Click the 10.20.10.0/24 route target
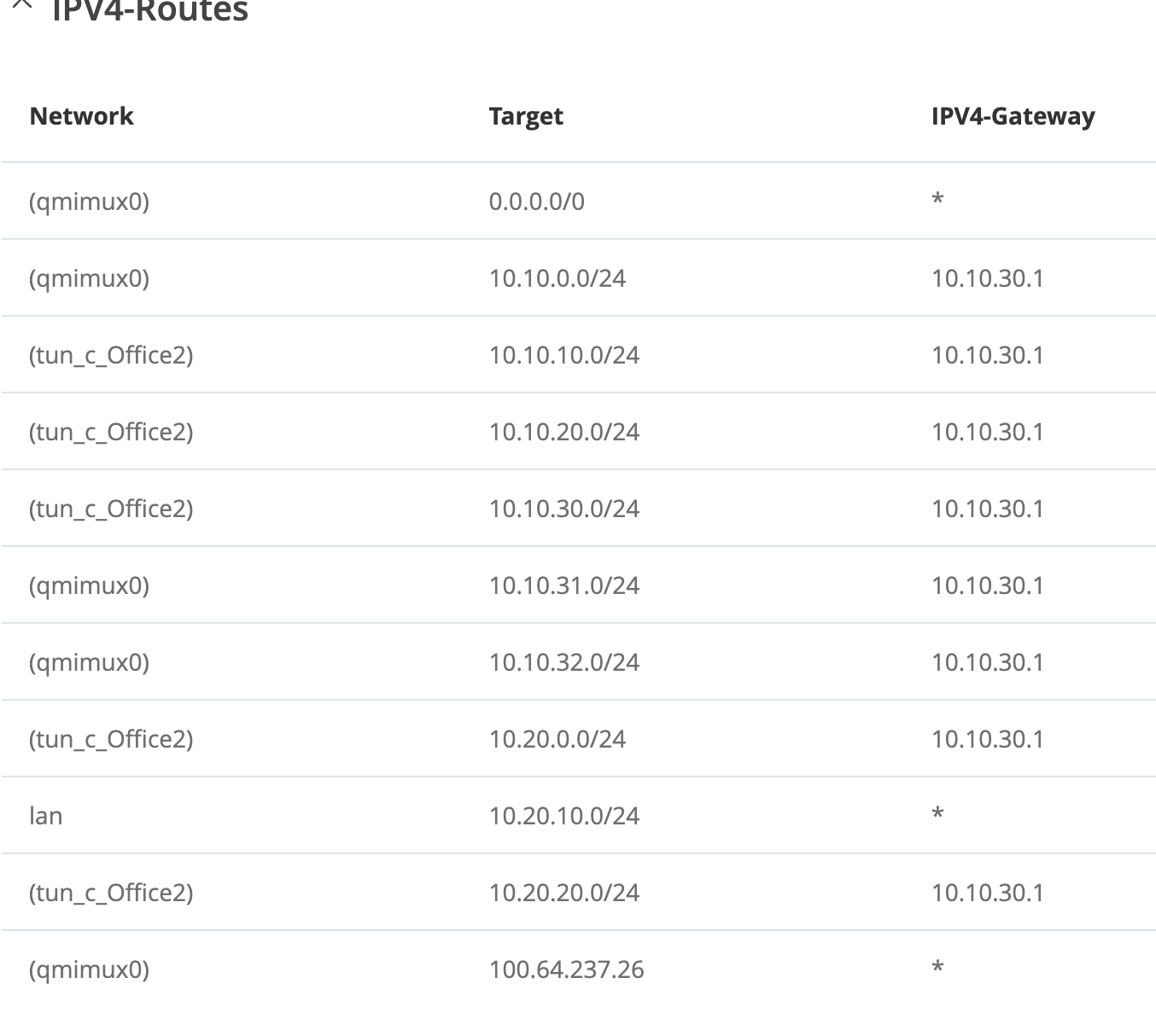1156x1036 pixels. point(563,816)
